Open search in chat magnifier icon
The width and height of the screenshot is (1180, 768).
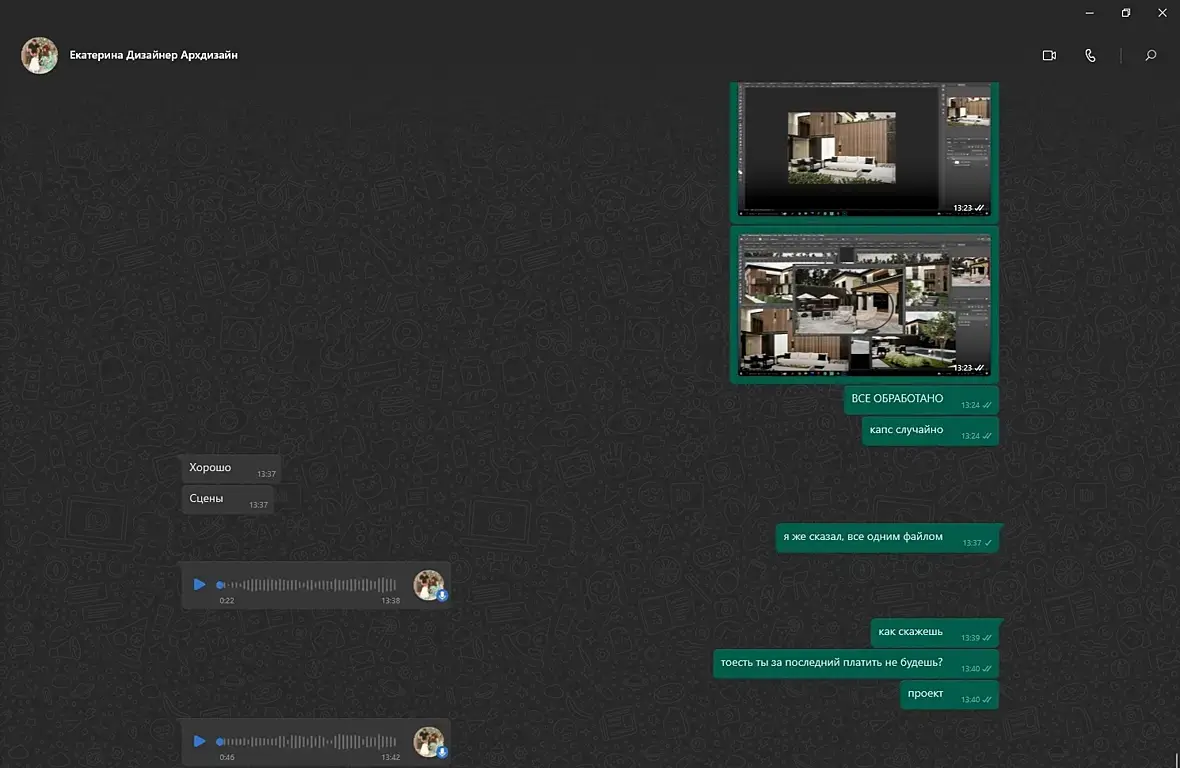coord(1151,56)
